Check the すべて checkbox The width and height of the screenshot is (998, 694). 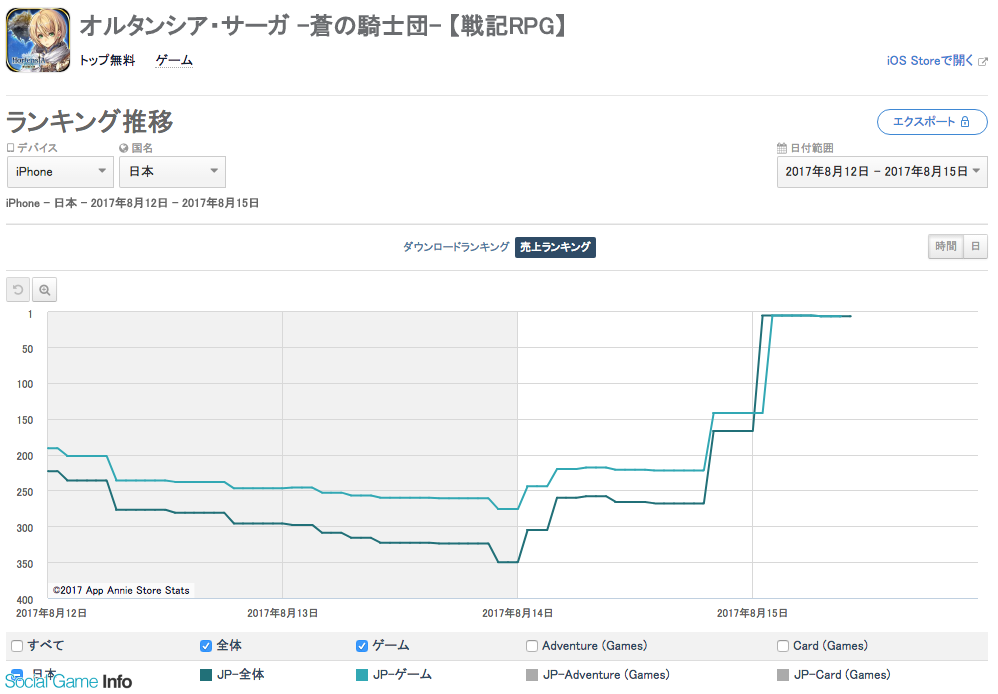tap(17, 646)
